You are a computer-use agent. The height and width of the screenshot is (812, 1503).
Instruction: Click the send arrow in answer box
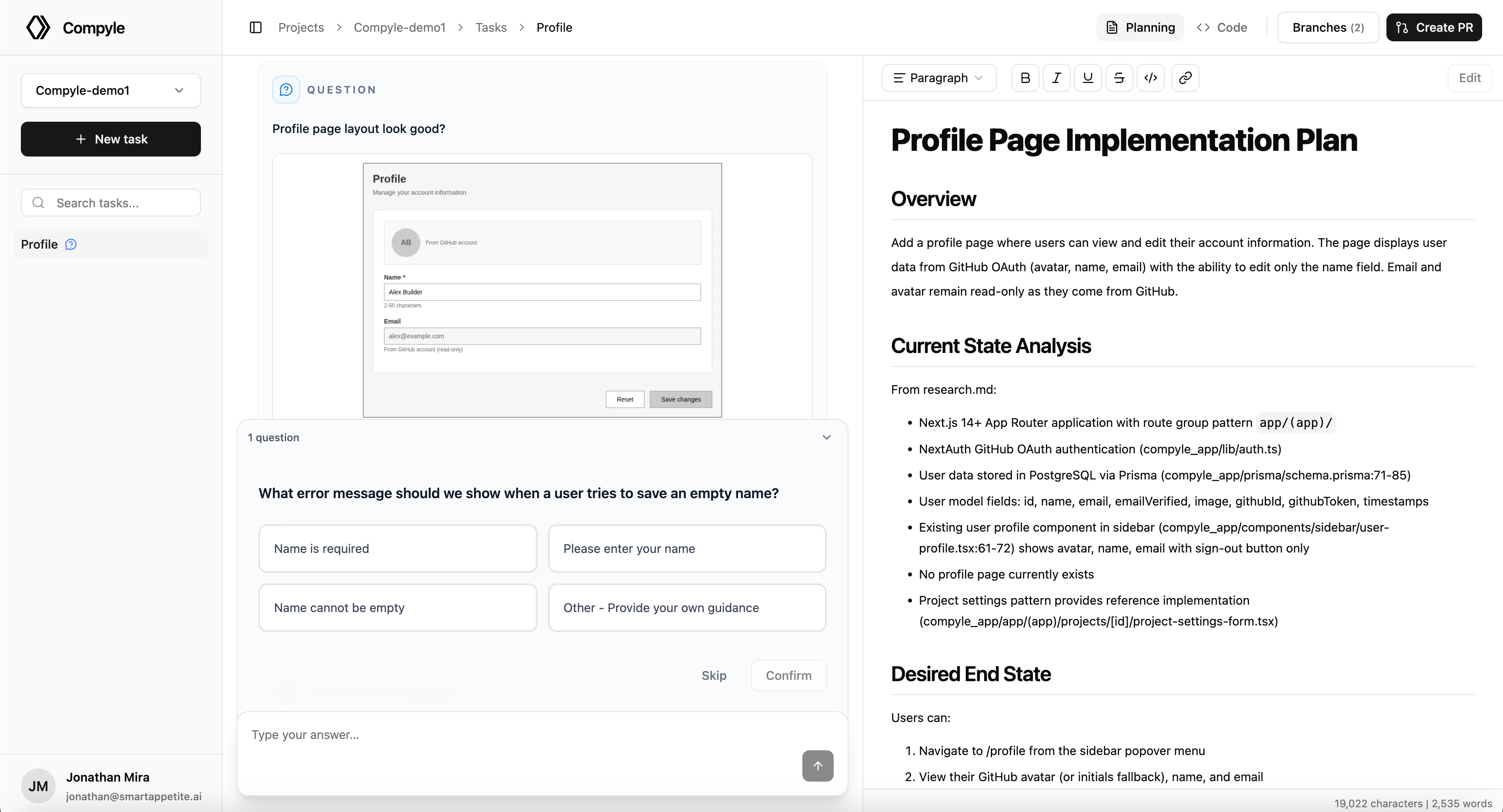818,765
